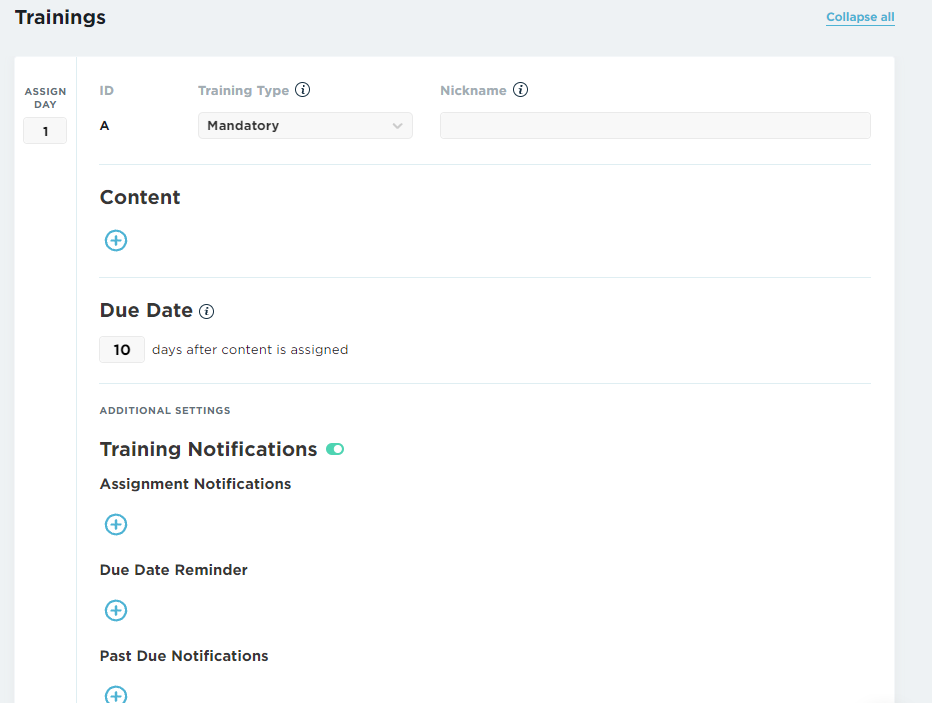Select the Assign Day number field
Viewport: 932px width, 703px height.
[45, 131]
